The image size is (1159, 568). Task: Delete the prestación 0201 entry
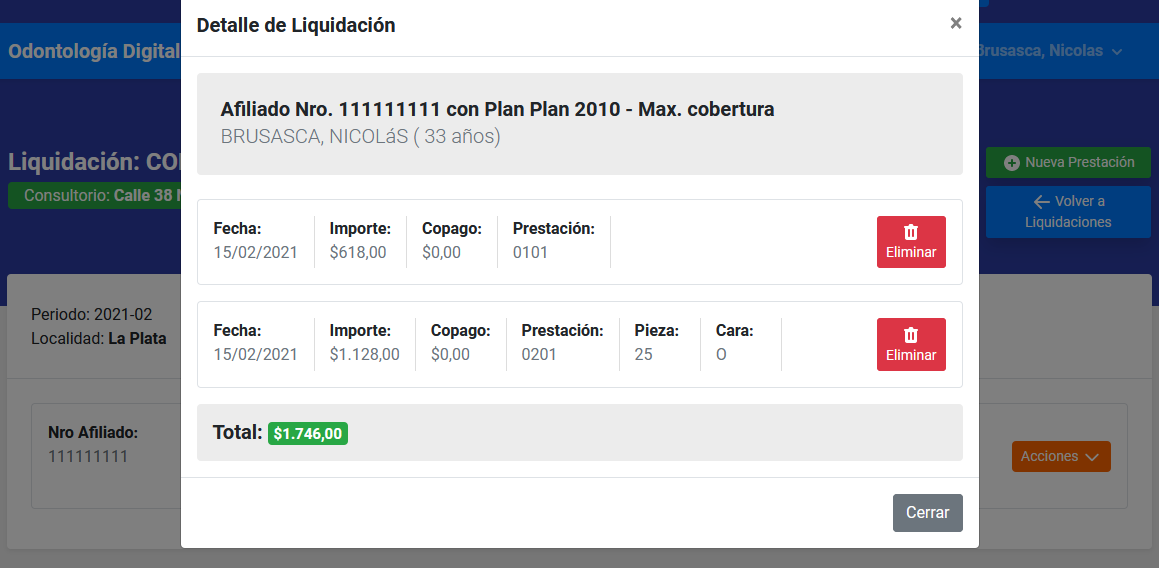[911, 344]
